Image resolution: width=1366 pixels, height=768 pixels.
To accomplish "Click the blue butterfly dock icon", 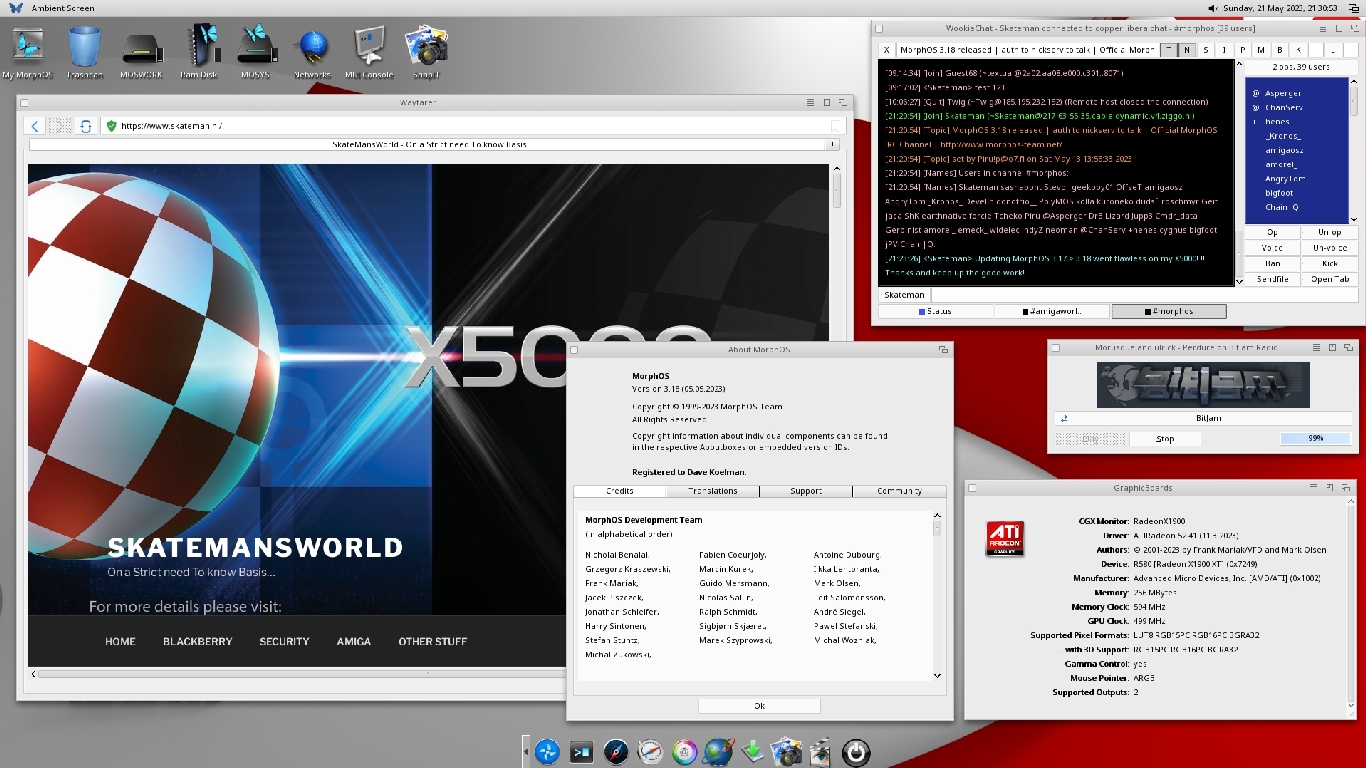I will 547,751.
